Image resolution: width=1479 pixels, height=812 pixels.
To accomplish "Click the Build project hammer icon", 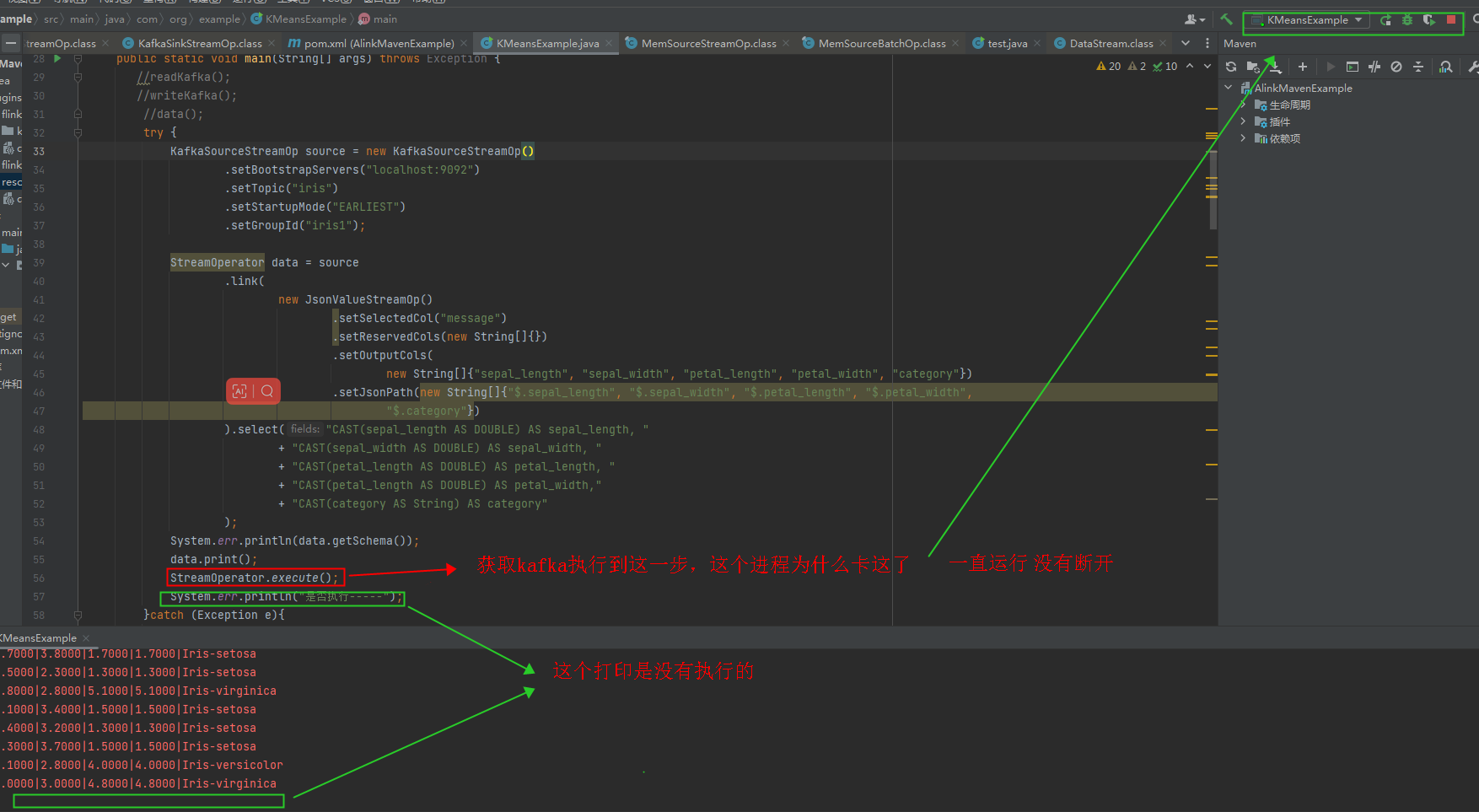I will (x=1226, y=19).
